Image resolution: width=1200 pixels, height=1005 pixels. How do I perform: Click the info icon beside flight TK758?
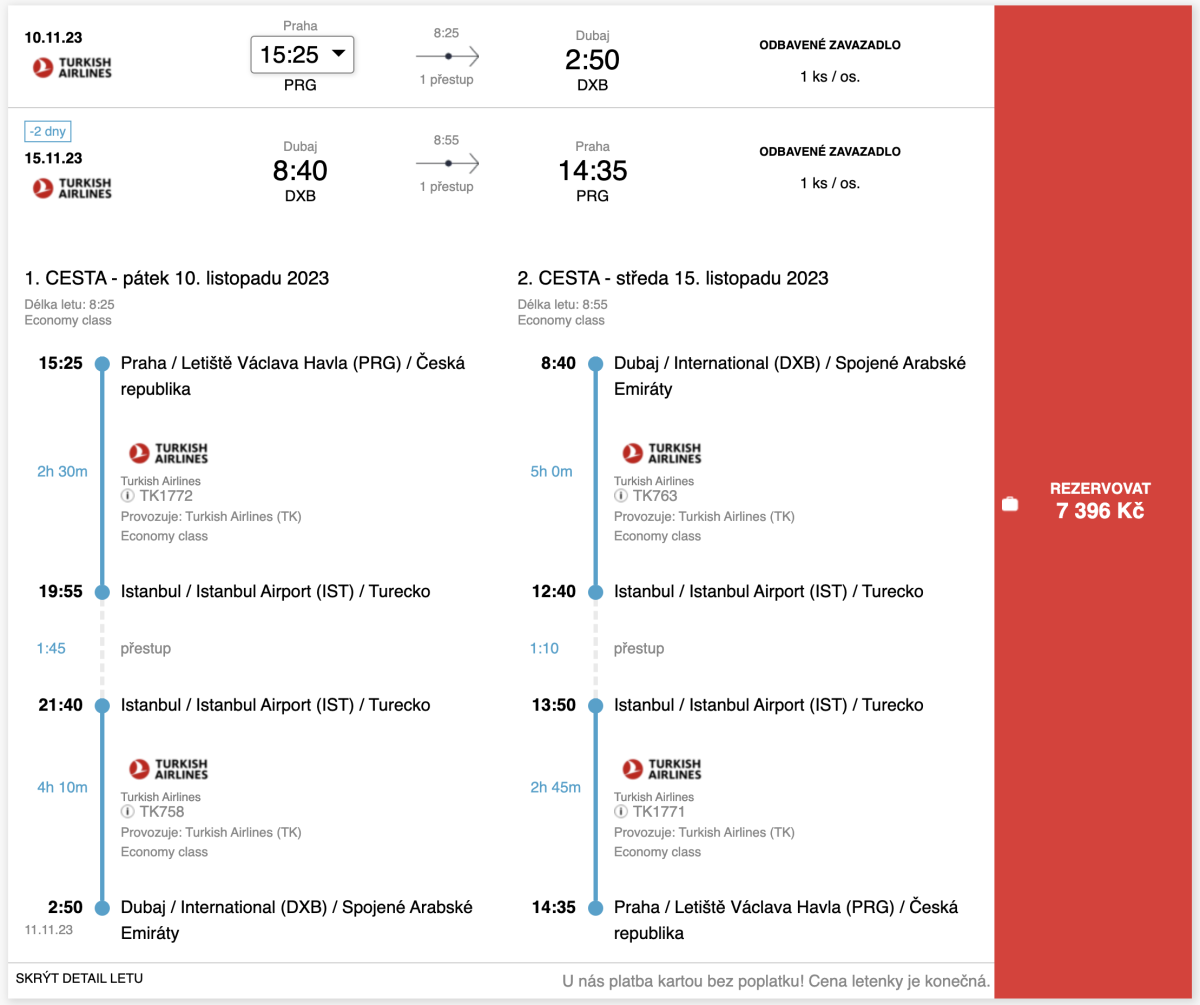coord(127,812)
